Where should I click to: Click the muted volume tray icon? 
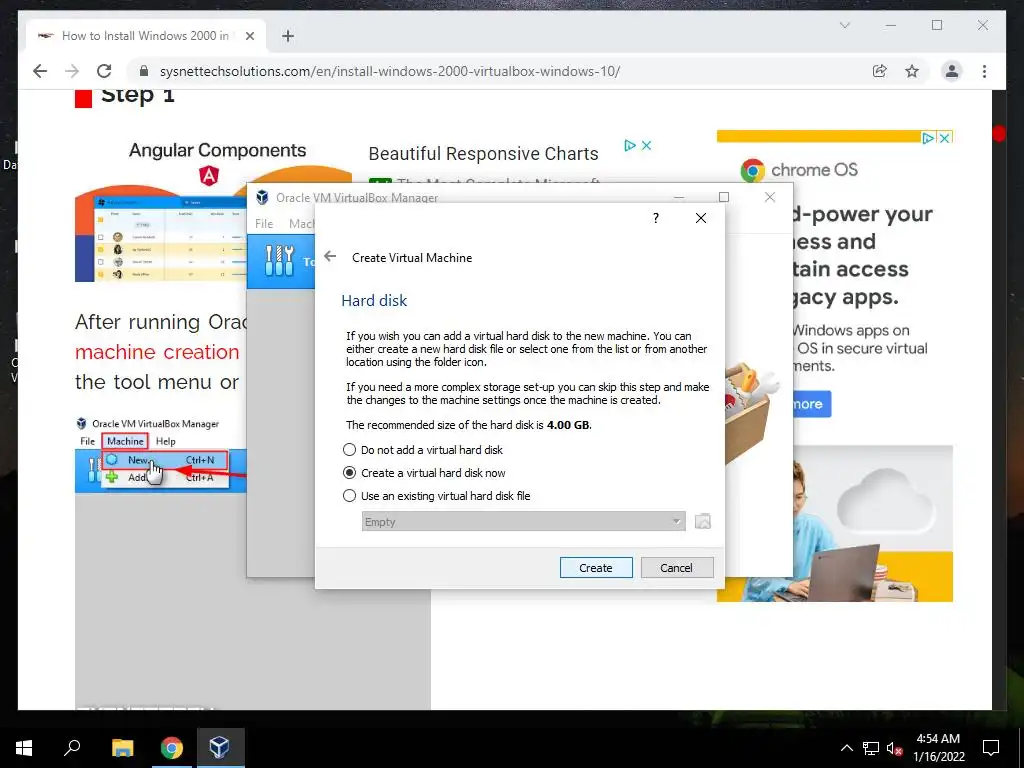[x=894, y=748]
